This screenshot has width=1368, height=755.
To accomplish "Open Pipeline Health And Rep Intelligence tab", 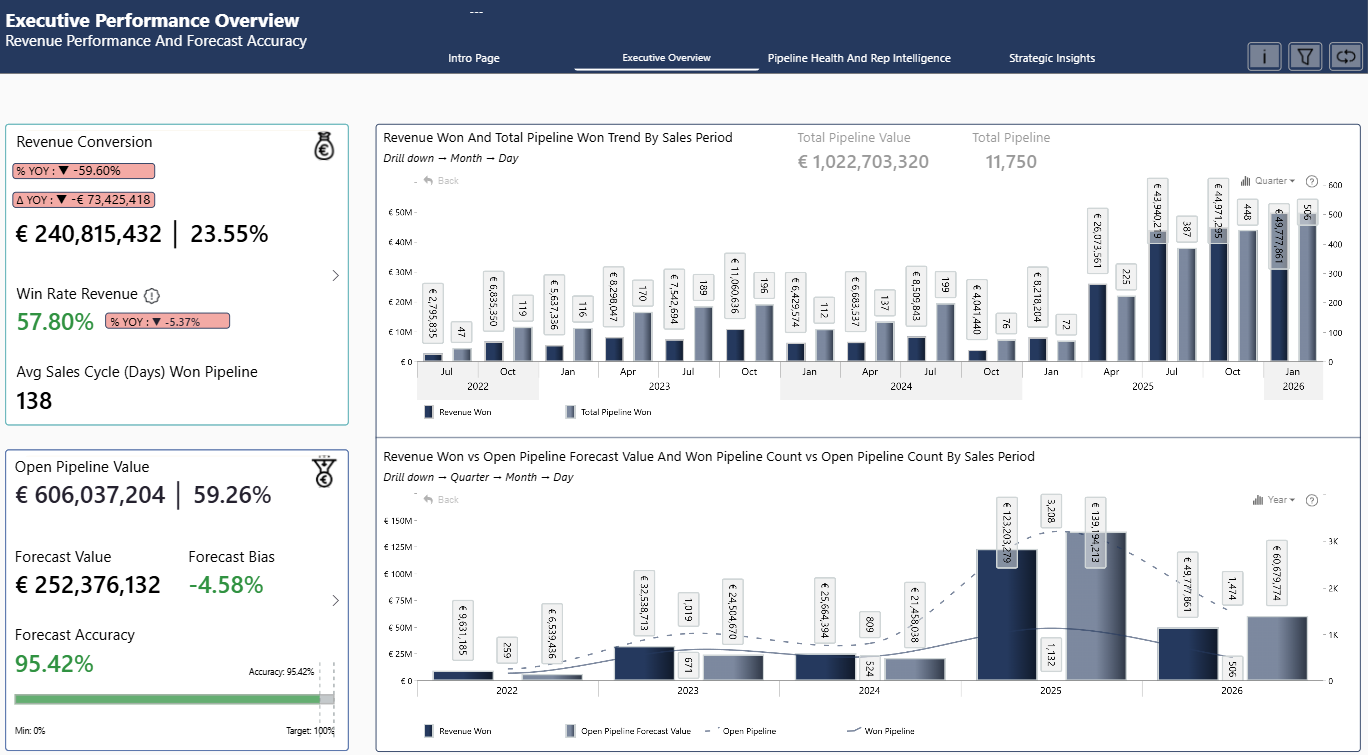I will coord(859,58).
